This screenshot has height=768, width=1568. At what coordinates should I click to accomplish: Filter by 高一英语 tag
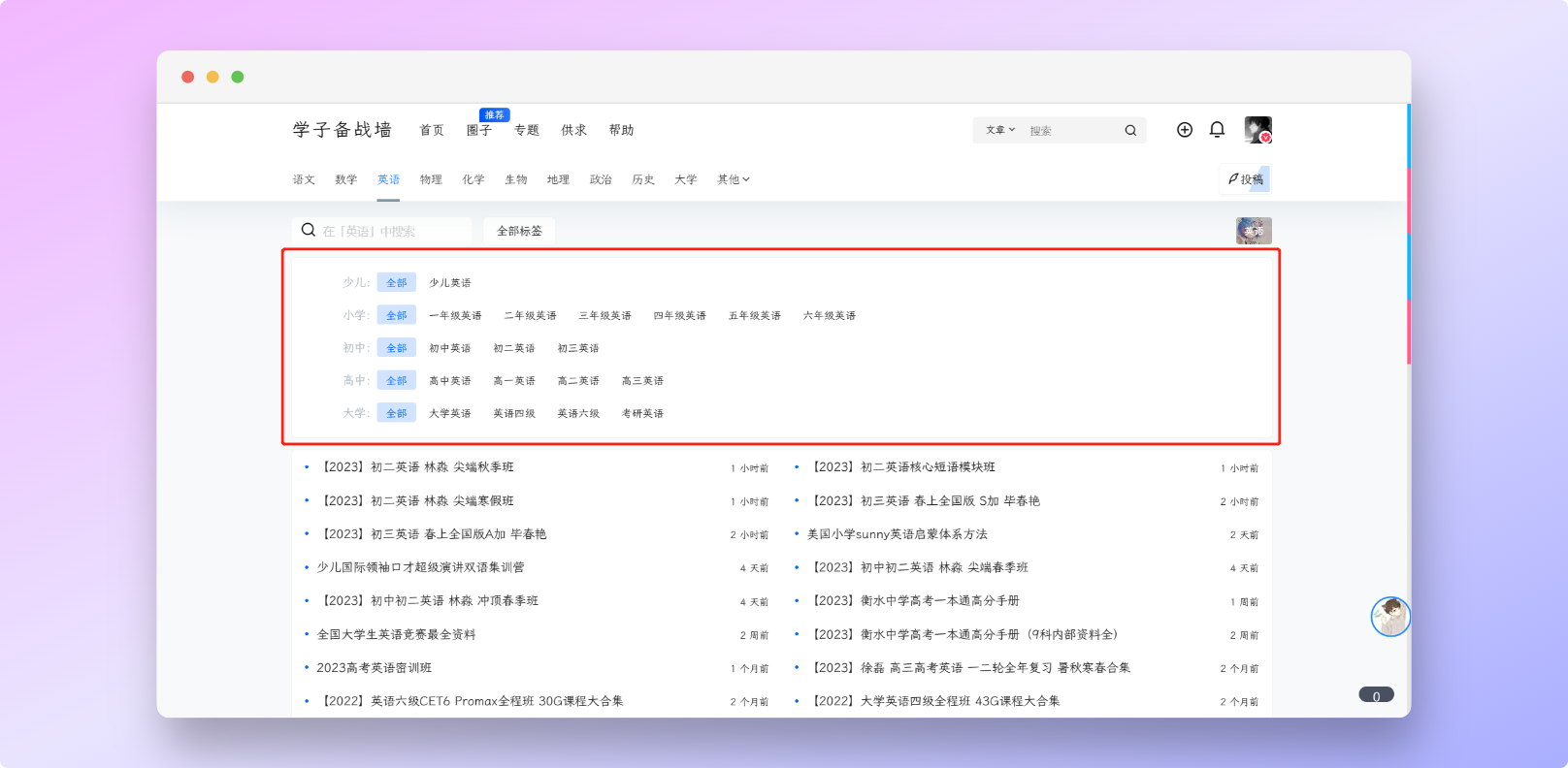click(x=514, y=381)
